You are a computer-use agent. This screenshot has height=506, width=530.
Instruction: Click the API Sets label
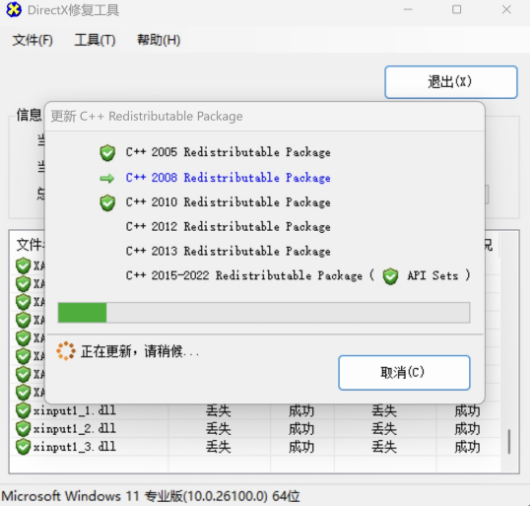coord(433,276)
